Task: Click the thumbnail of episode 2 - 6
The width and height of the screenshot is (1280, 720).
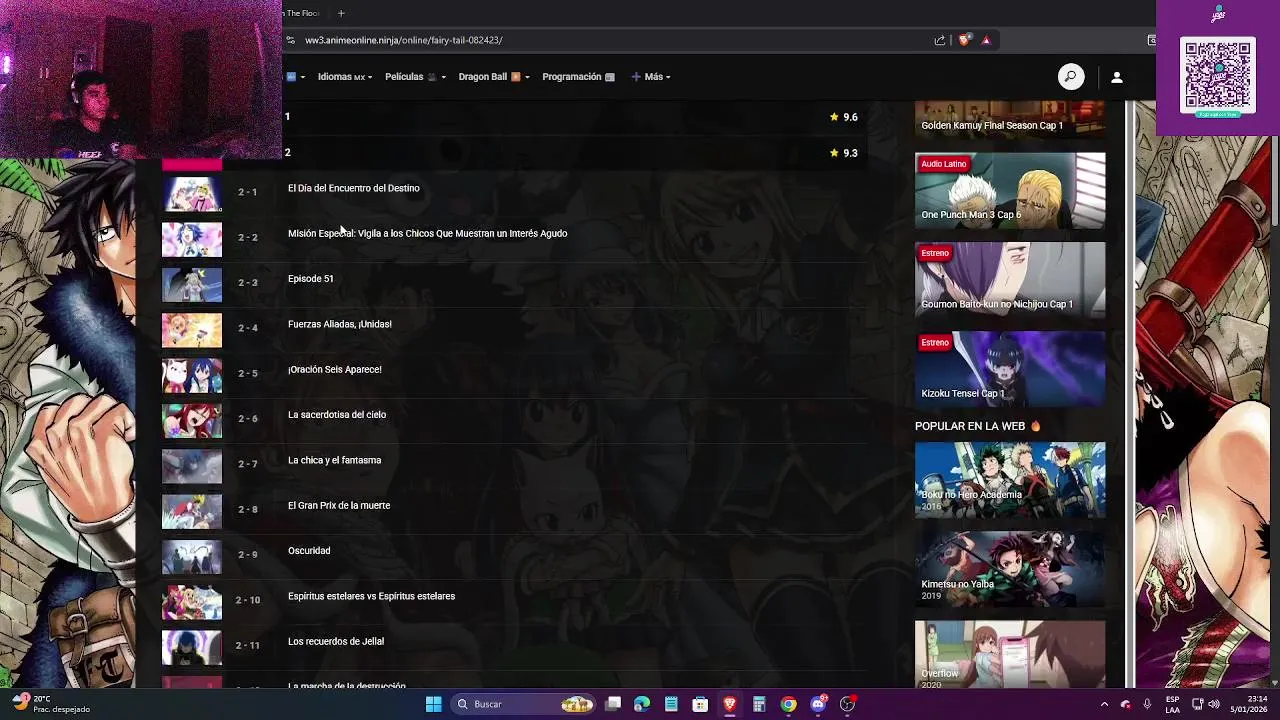Action: (x=192, y=421)
